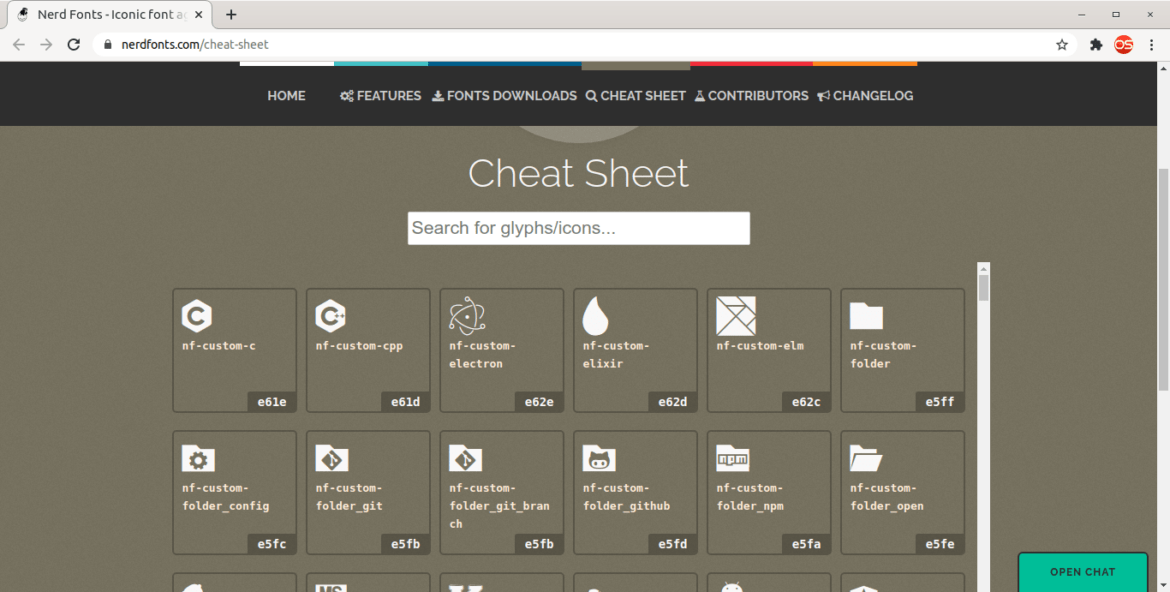Click the nf-custom-folder_git icon
The height and width of the screenshot is (592, 1170).
(330, 458)
